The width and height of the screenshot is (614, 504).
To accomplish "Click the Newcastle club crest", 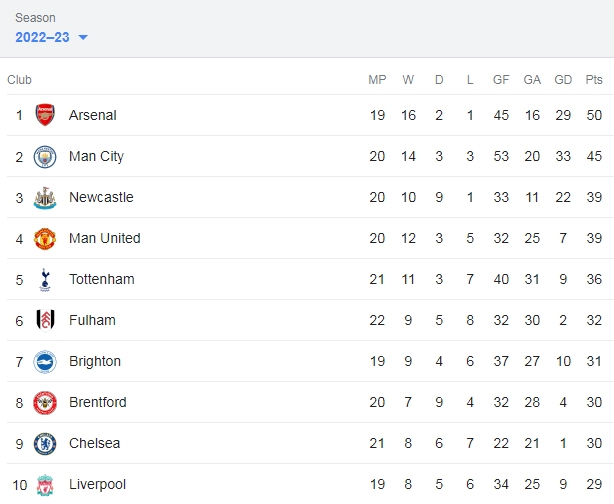I will (45, 198).
